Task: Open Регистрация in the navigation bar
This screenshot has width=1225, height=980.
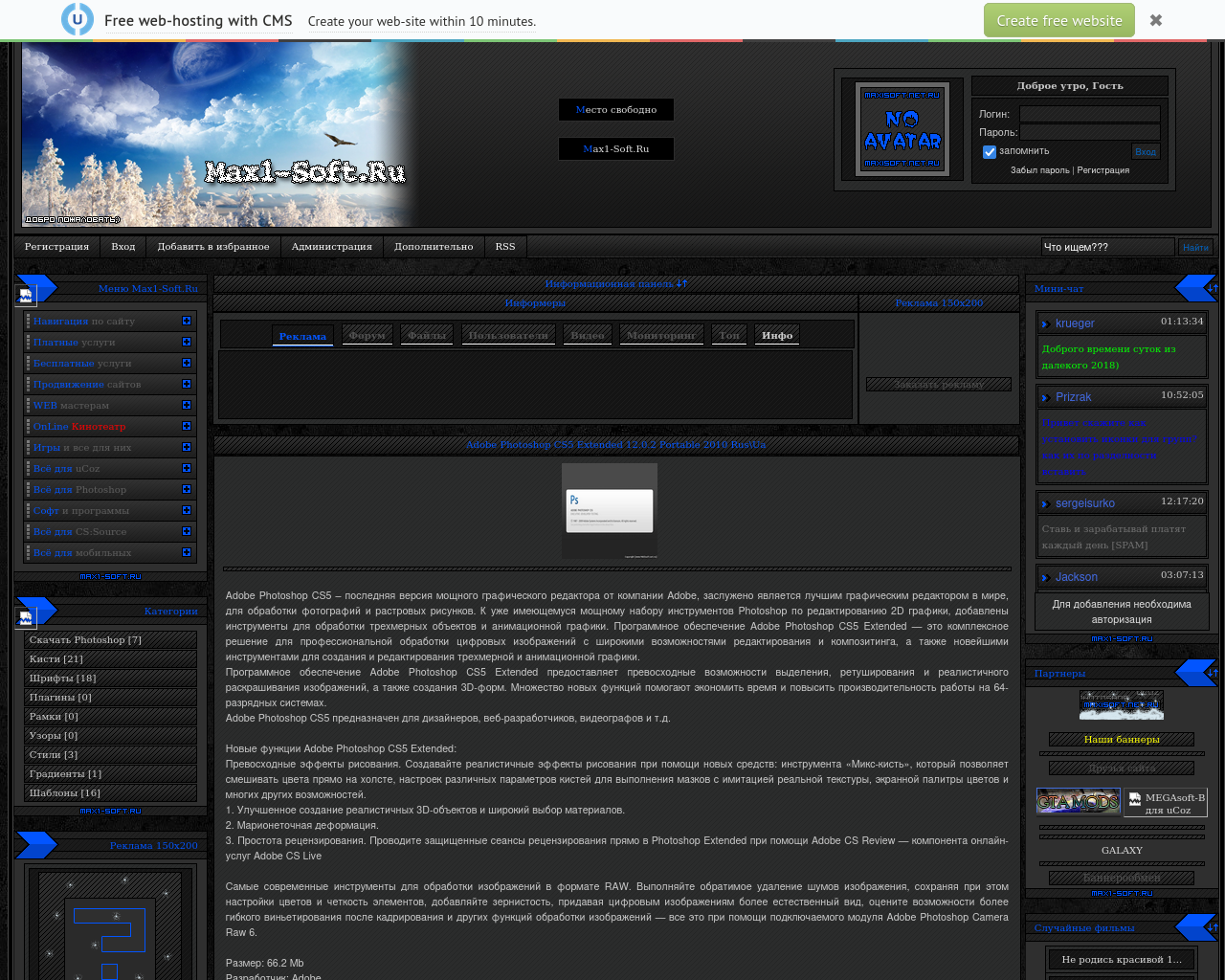Action: (x=56, y=247)
